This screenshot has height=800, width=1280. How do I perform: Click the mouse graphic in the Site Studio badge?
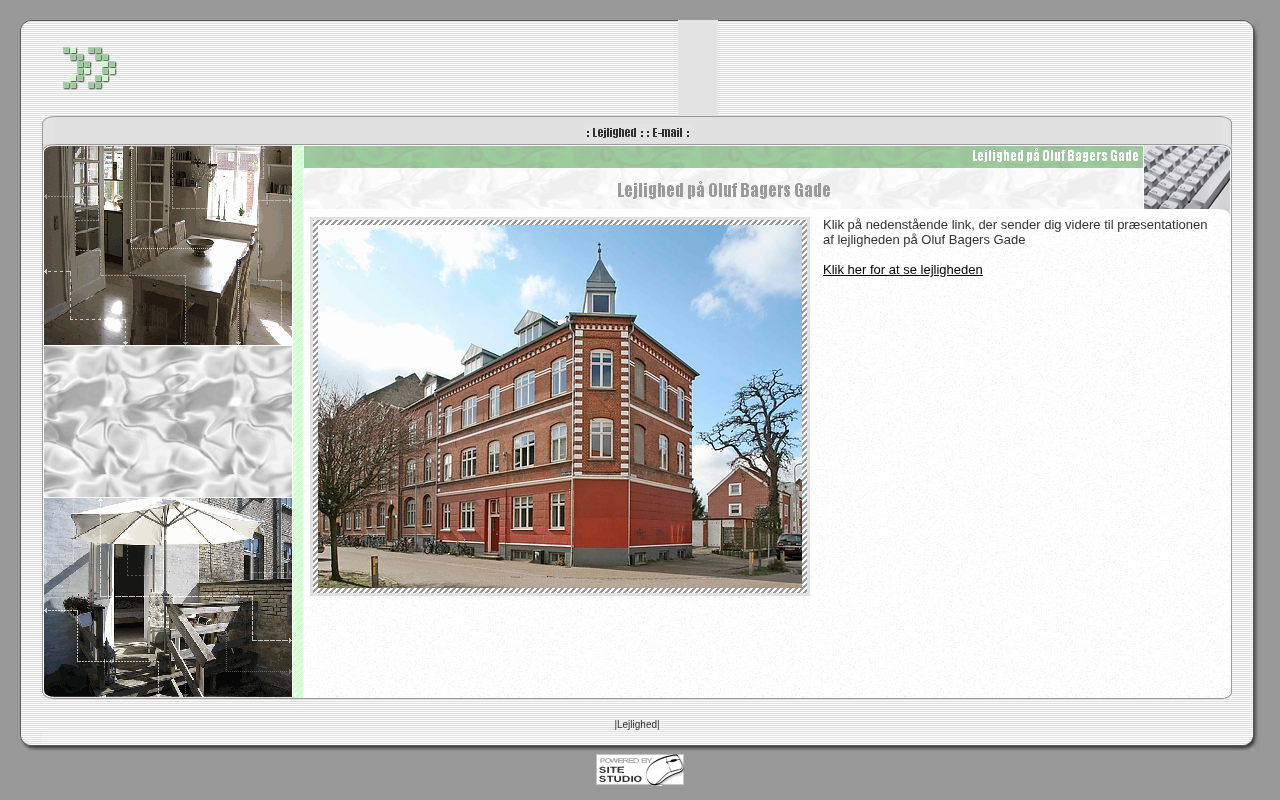click(666, 770)
